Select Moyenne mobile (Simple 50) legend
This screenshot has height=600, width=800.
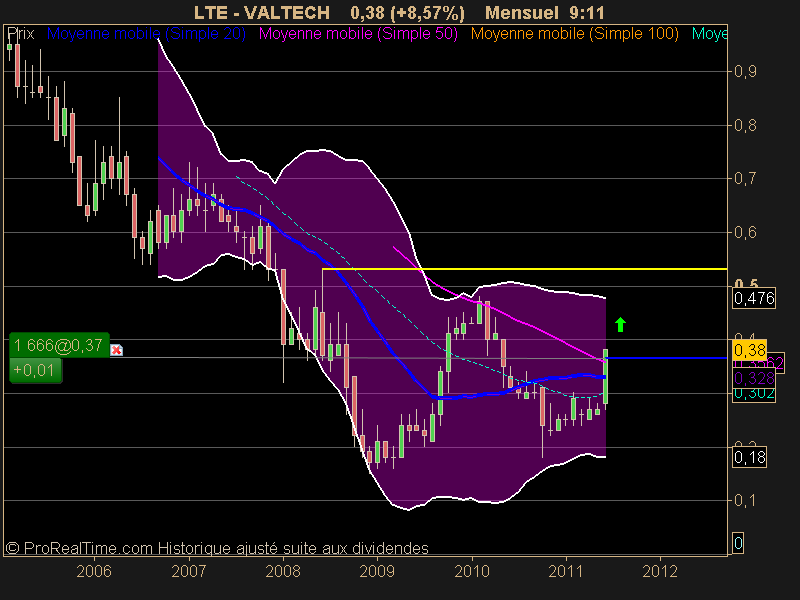pyautogui.click(x=358, y=34)
